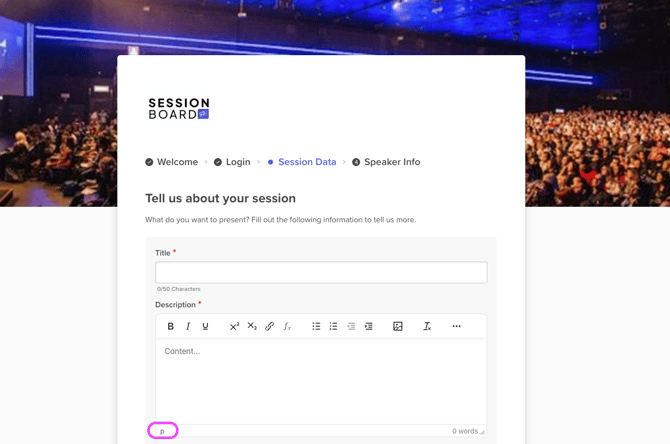Screen dimensions: 670x444
Task: Insert an image into the description
Action: tap(397, 326)
